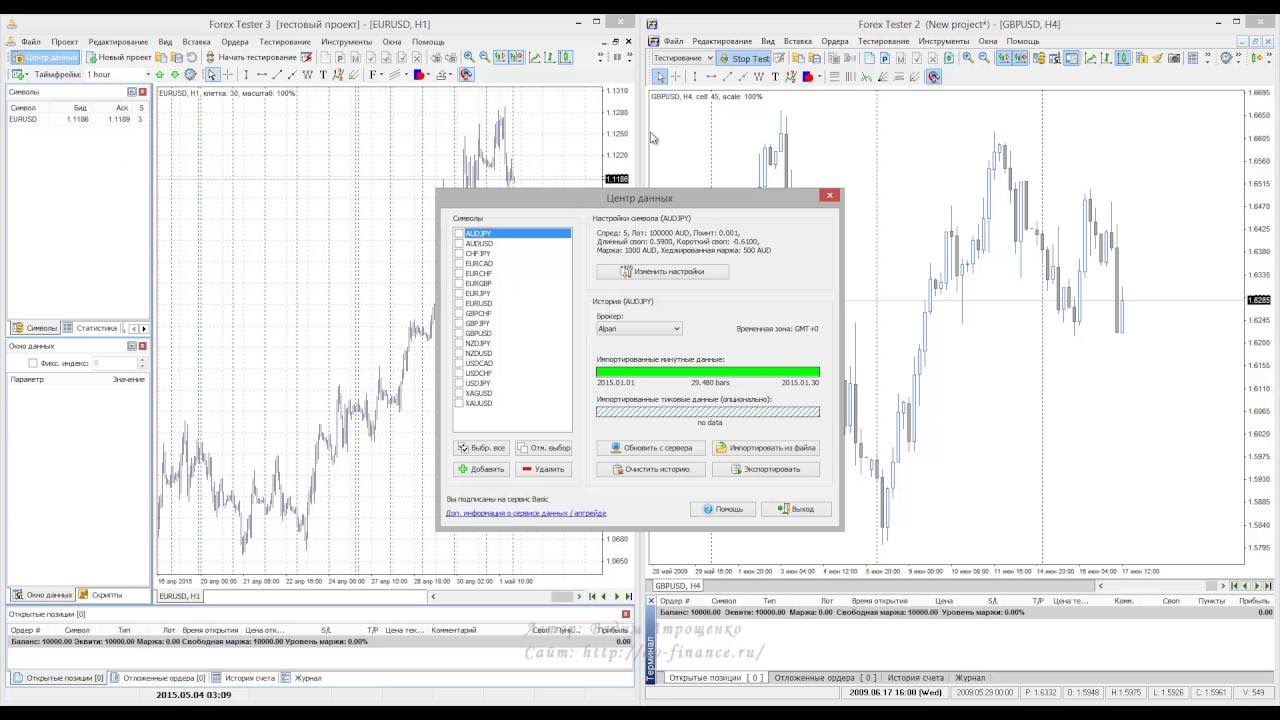Open Инструменты menu in Forex Tester 2
This screenshot has width=1280, height=720.
click(944, 42)
